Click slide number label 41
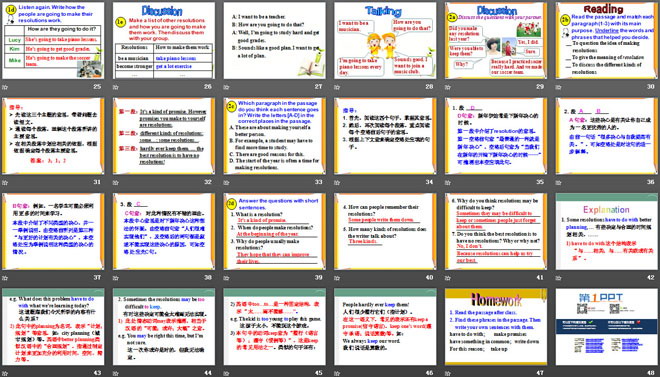 540,277
